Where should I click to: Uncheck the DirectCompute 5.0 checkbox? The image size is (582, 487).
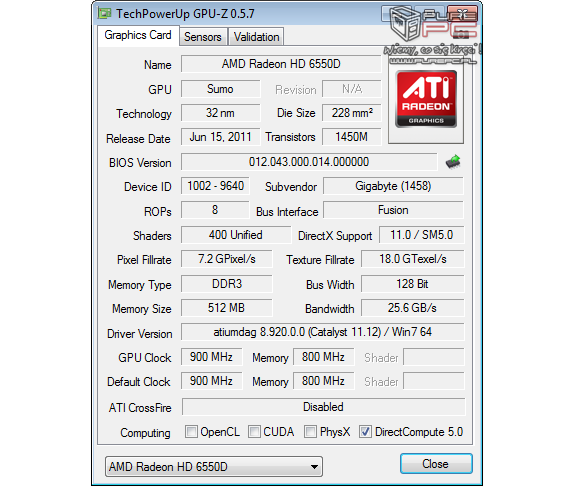point(365,432)
